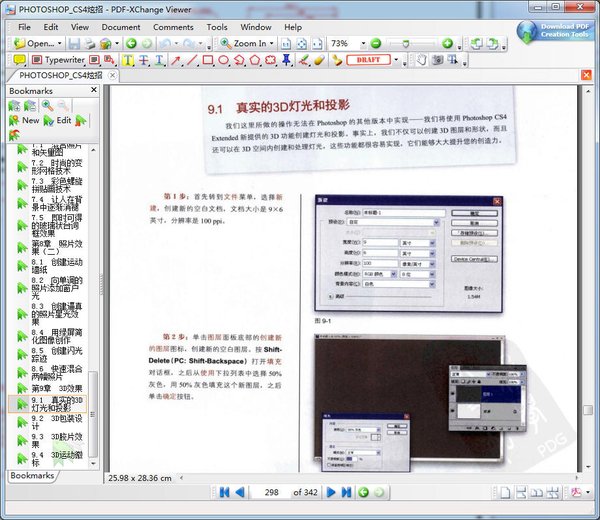600x520 pixels.
Task: Expand the Open button dropdown arrow
Action: pos(60,44)
